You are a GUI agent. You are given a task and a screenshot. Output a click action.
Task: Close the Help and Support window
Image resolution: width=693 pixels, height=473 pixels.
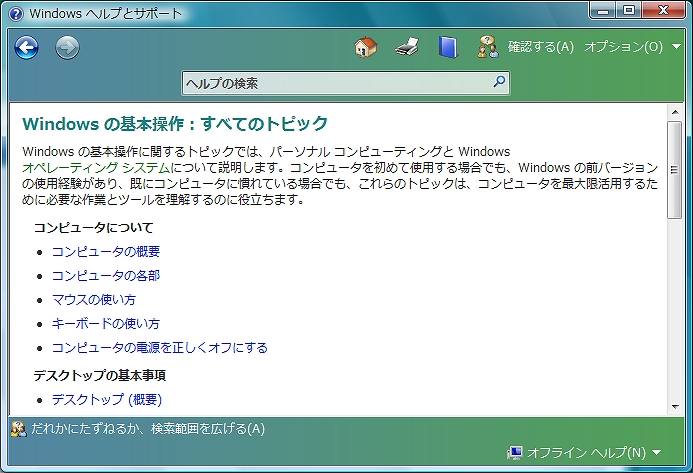pyautogui.click(x=663, y=10)
